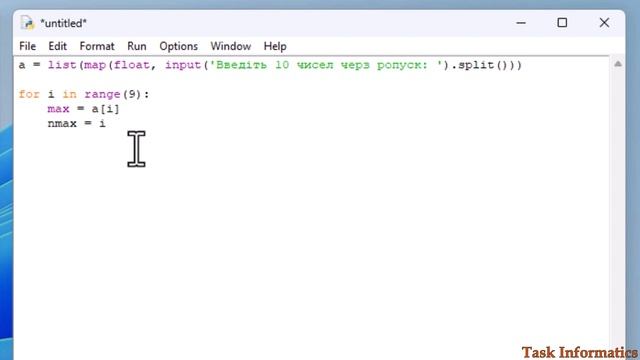Click the '.split()' call in first line
This screenshot has height=360, width=640.
478,65
